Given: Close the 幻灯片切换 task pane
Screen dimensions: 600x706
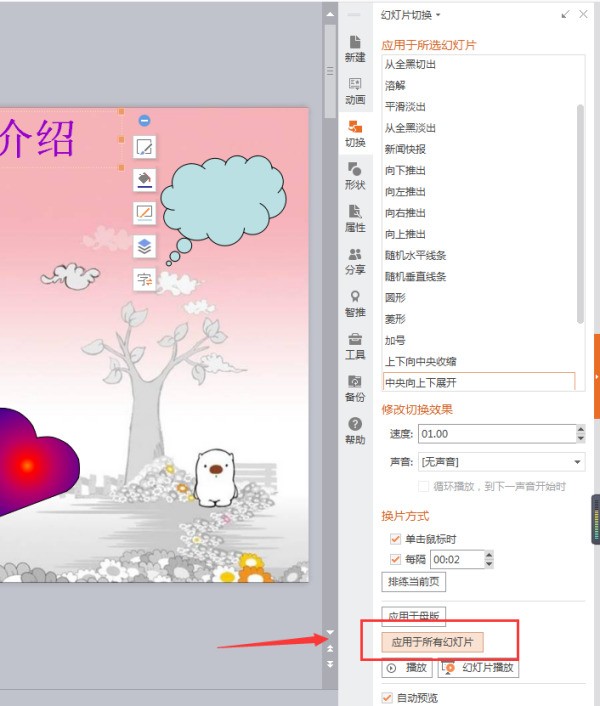Looking at the screenshot, I should pyautogui.click(x=583, y=14).
